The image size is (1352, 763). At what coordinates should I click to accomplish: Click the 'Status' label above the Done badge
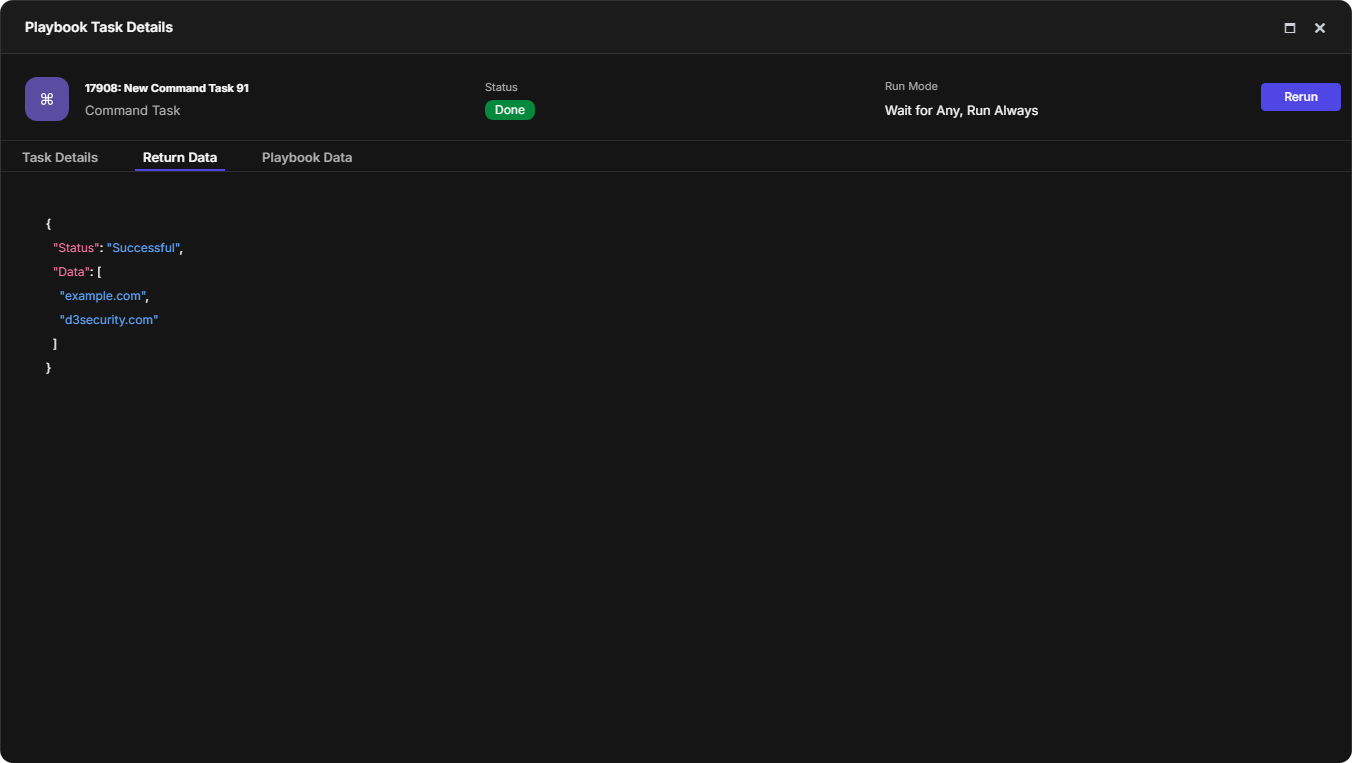501,87
